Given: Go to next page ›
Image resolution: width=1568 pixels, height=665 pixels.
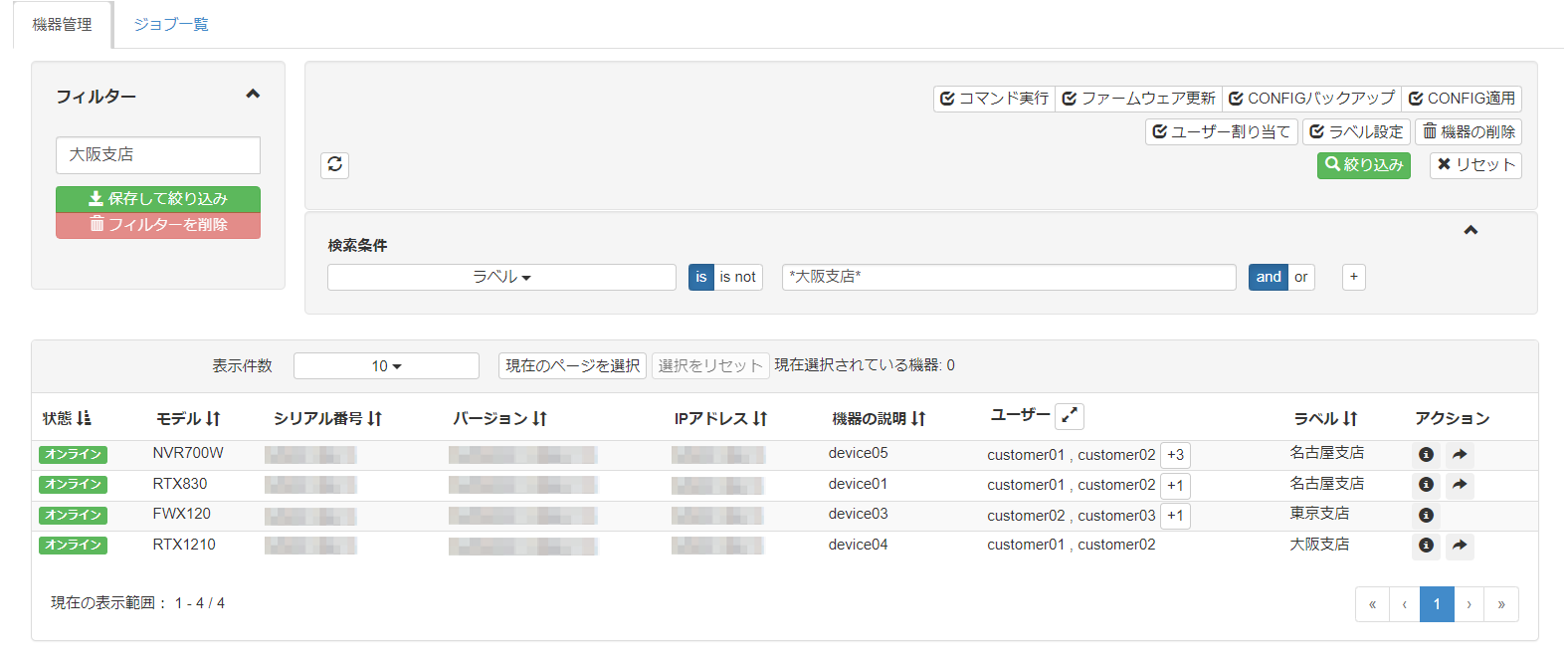Looking at the screenshot, I should (1469, 604).
